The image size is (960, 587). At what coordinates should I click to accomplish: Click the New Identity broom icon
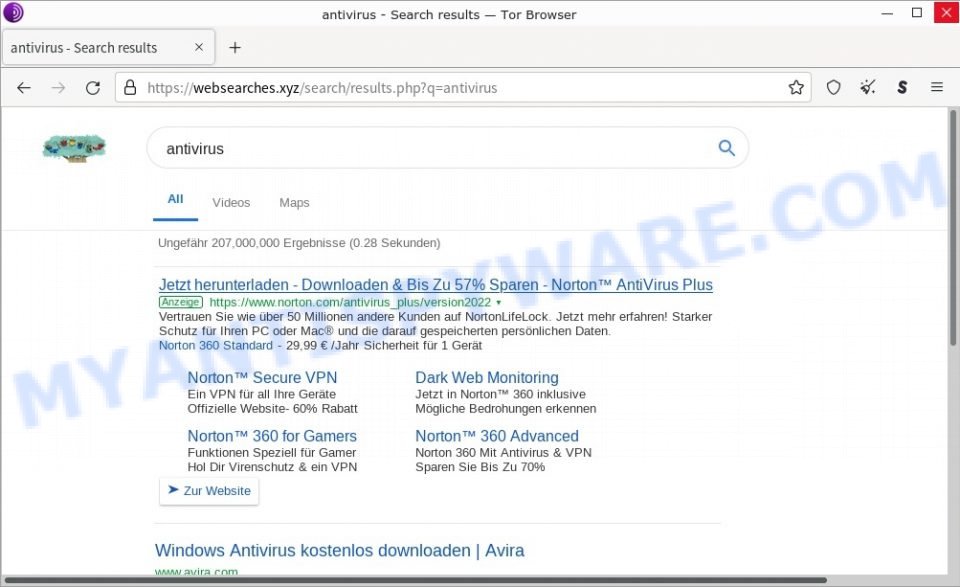click(x=868, y=88)
